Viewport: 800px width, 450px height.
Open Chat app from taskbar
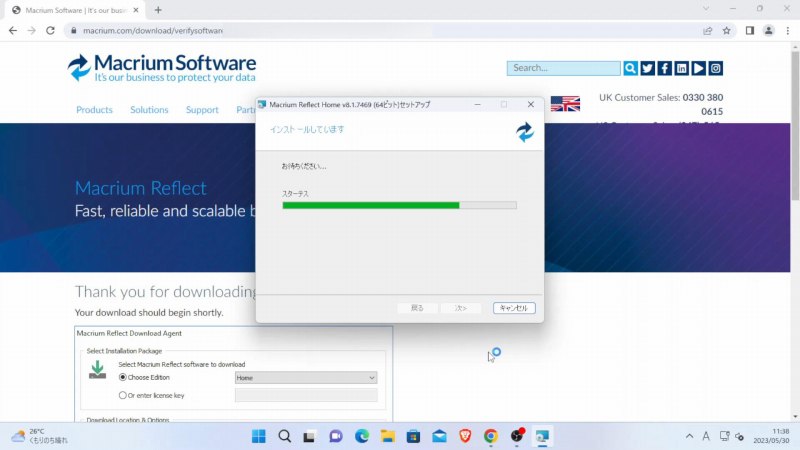[x=336, y=436]
